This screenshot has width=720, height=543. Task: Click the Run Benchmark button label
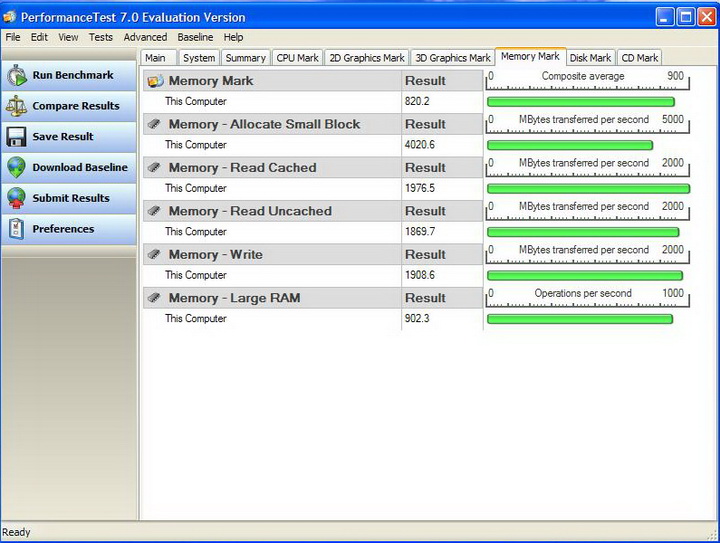pyautogui.click(x=73, y=75)
